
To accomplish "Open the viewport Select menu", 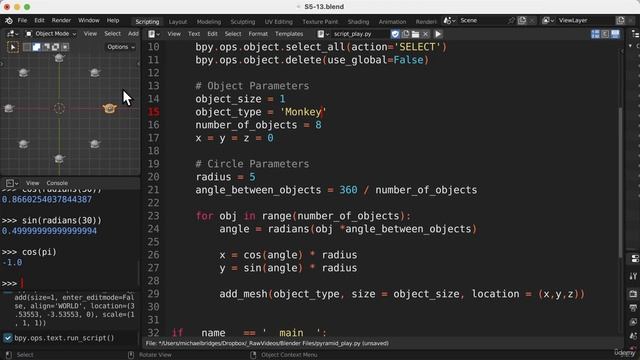I will pos(112,34).
